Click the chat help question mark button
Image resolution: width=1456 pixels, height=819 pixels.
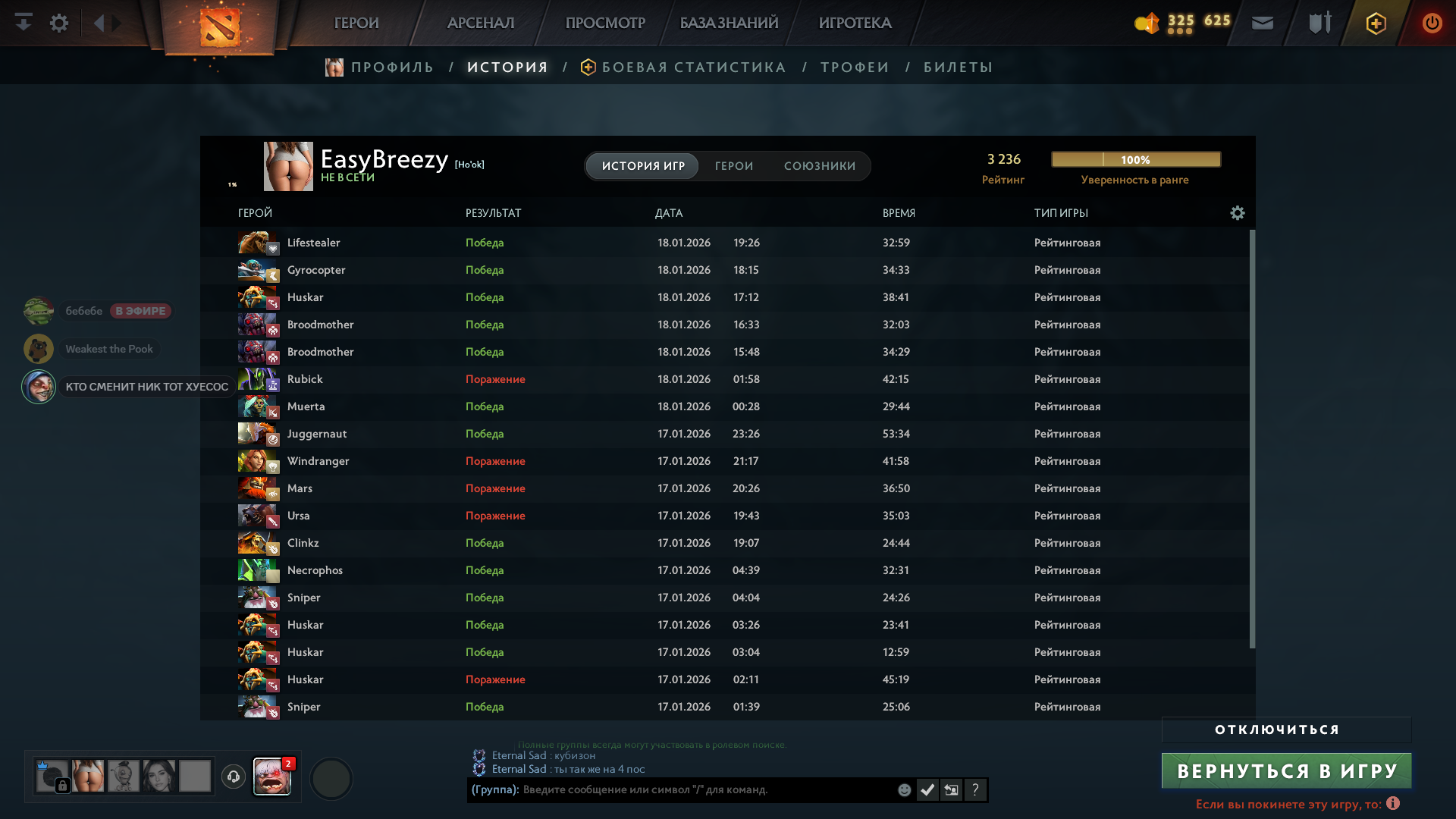[x=975, y=790]
